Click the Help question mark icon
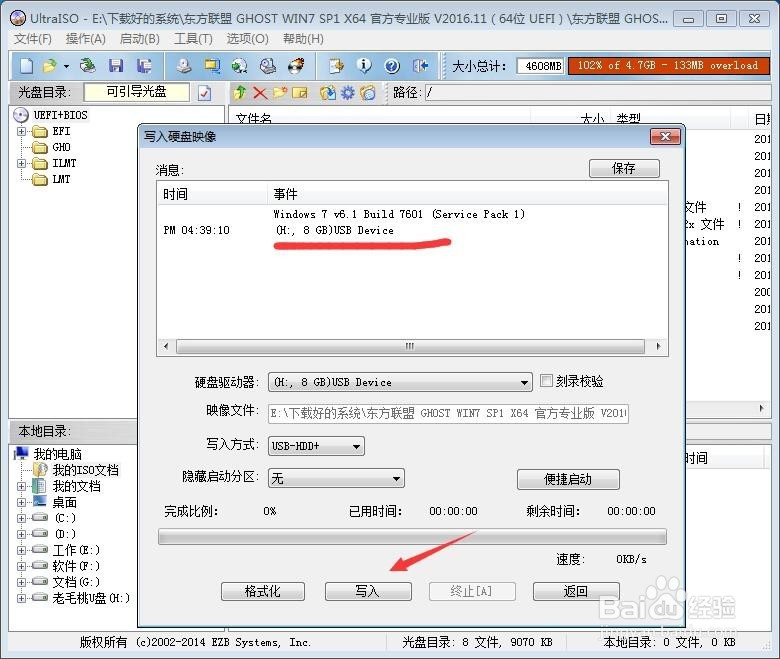This screenshot has width=780, height=659. (x=392, y=66)
